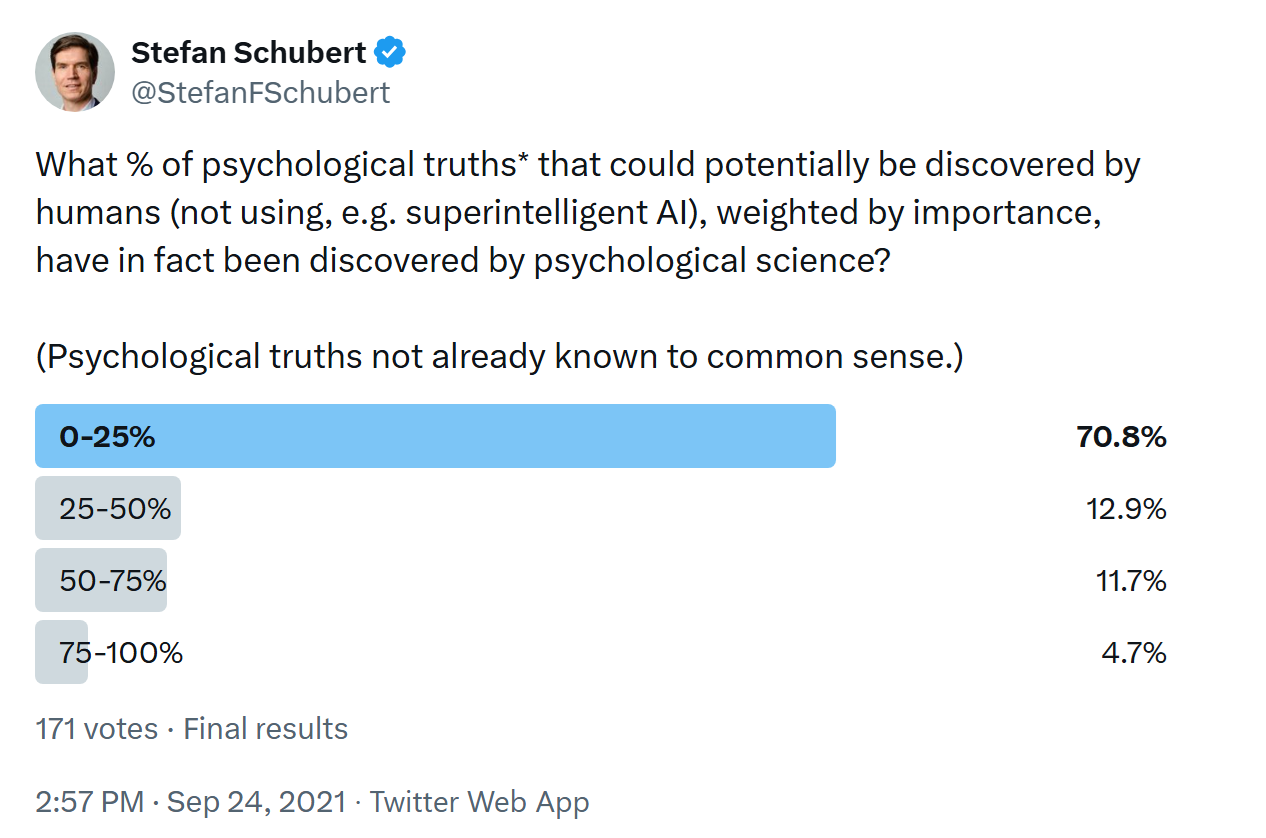1266x838 pixels.
Task: Open the Sep 24, 2021 date link
Action: click(x=257, y=802)
